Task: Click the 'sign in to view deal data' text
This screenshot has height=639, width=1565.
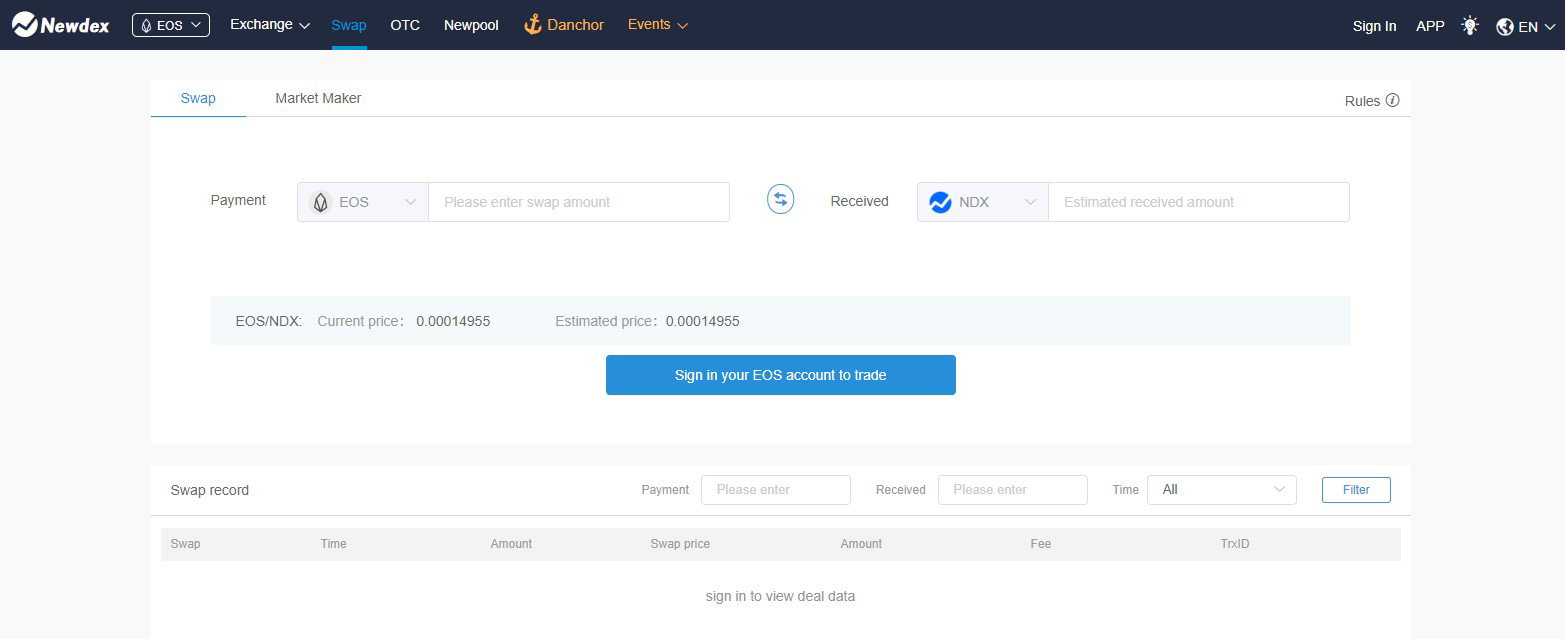Action: tap(780, 596)
